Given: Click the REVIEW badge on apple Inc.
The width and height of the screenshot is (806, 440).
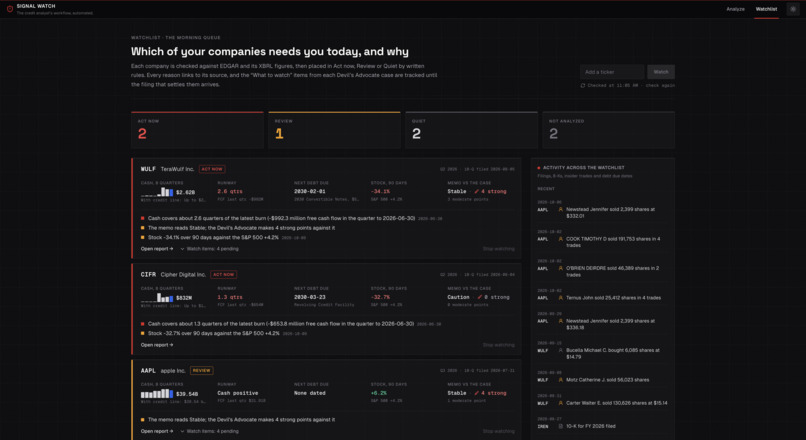Looking at the screenshot, I should click(202, 371).
